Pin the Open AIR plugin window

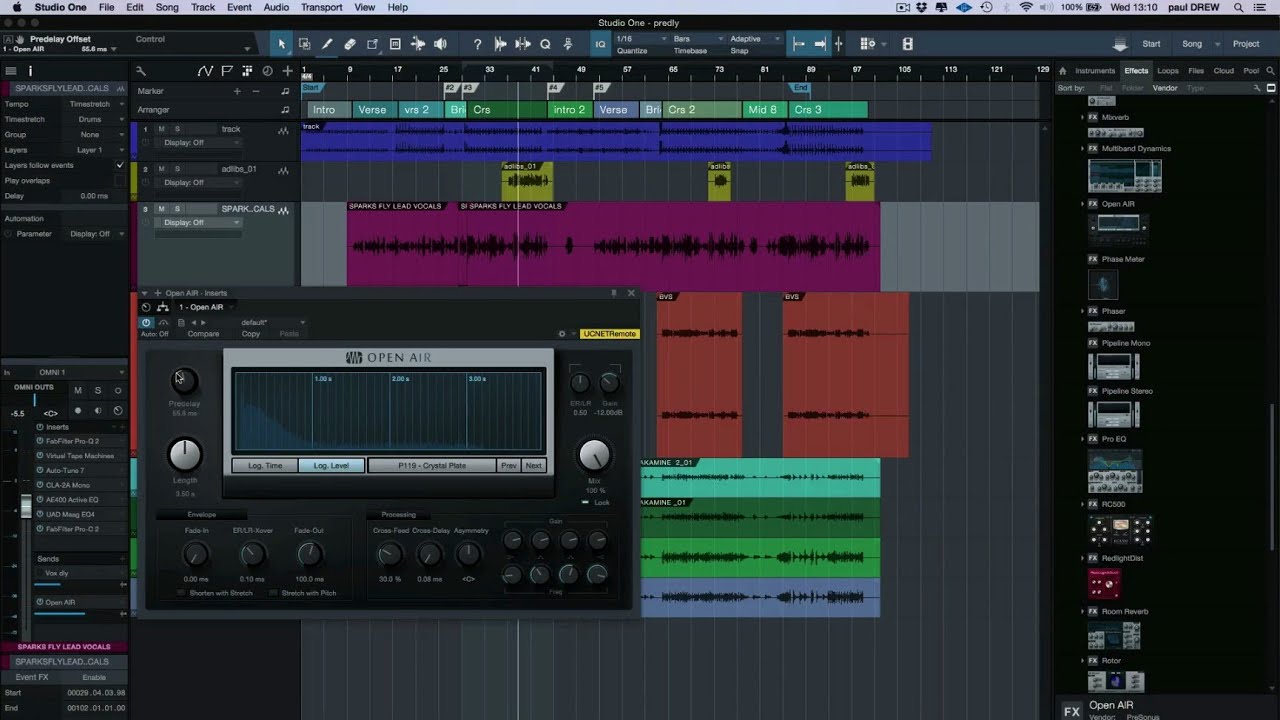pyautogui.click(x=615, y=293)
